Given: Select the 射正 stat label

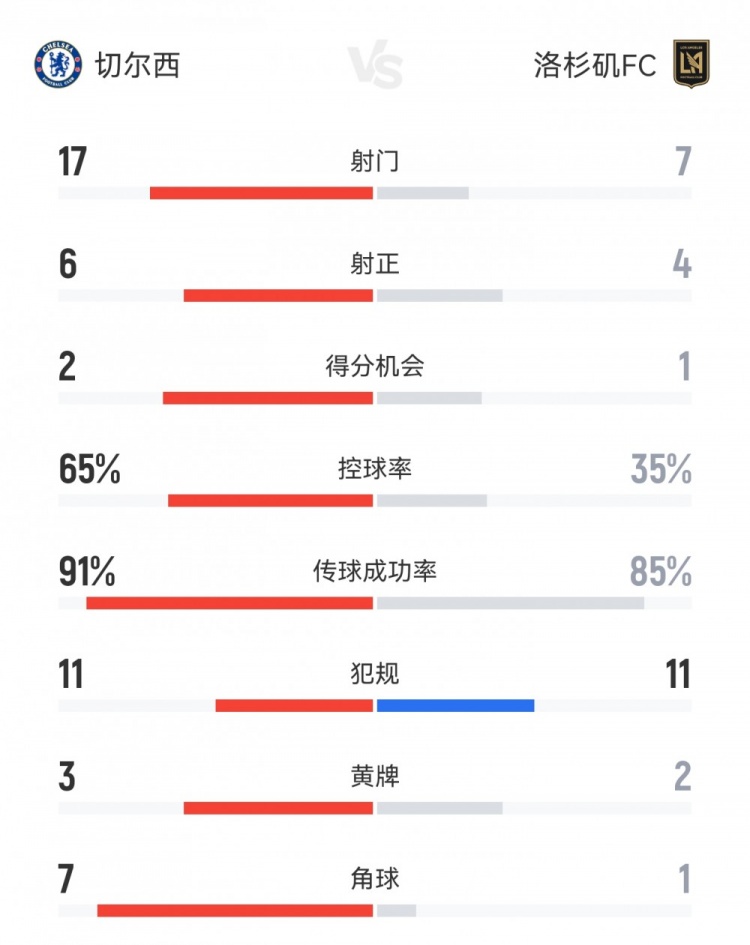Looking at the screenshot, I should [375, 264].
